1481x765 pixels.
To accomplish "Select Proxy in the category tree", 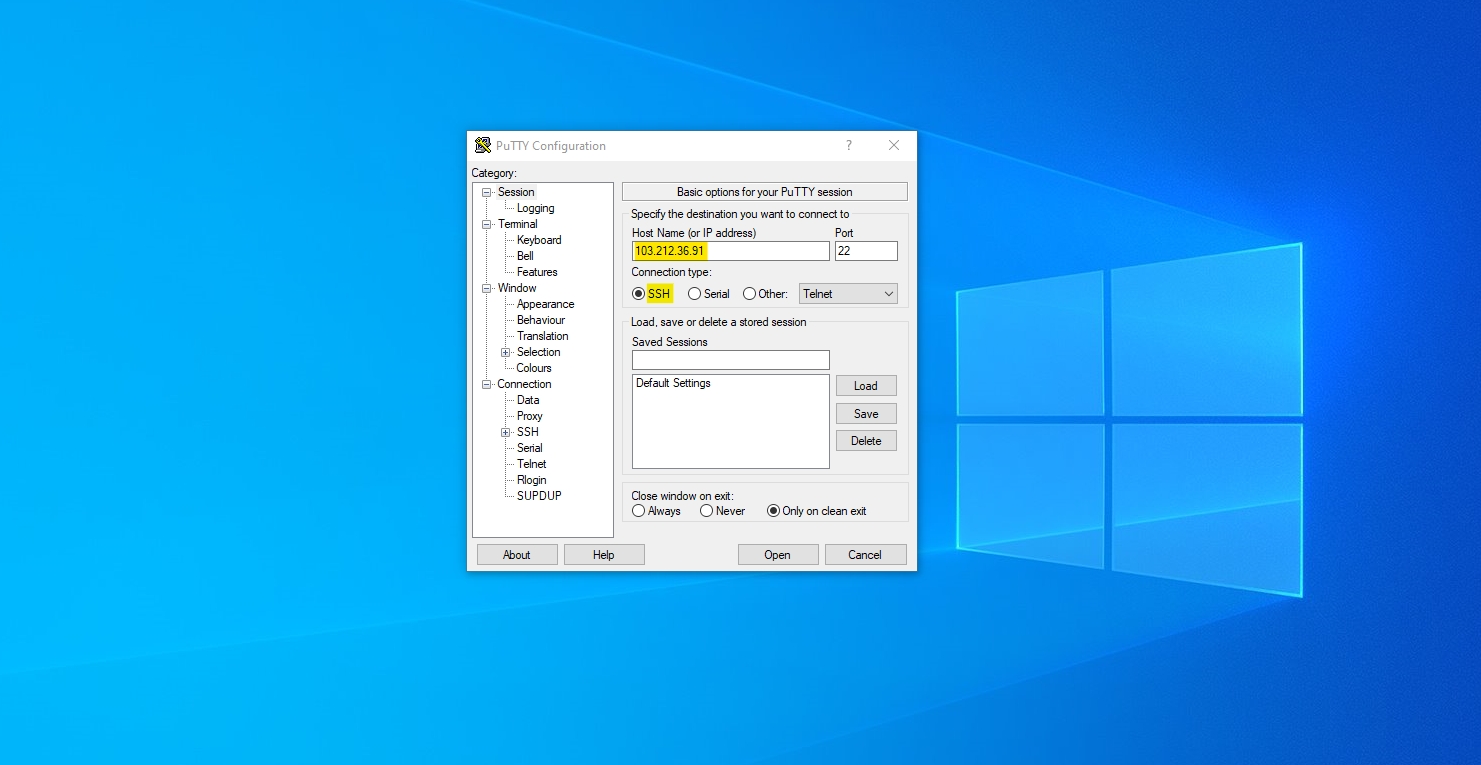I will pyautogui.click(x=529, y=416).
